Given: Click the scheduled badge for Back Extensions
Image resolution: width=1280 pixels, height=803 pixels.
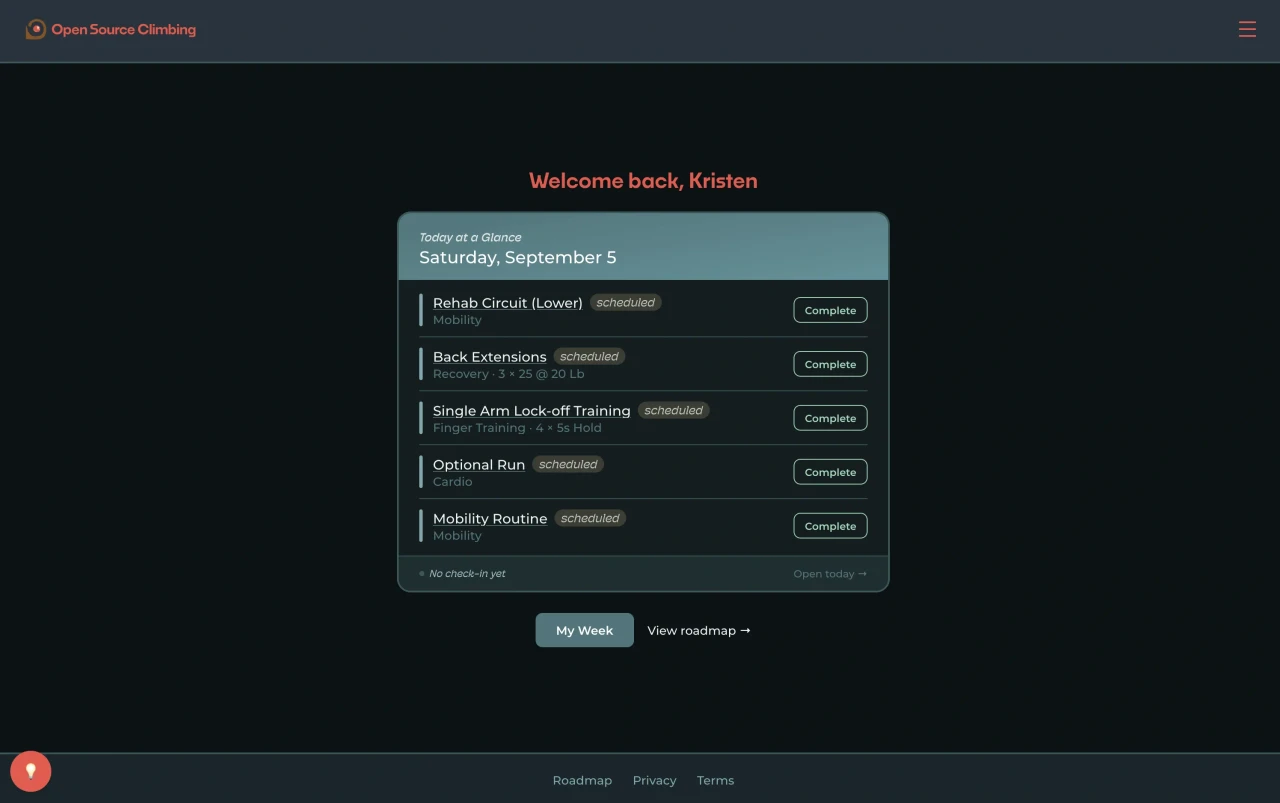Looking at the screenshot, I should coord(589,357).
